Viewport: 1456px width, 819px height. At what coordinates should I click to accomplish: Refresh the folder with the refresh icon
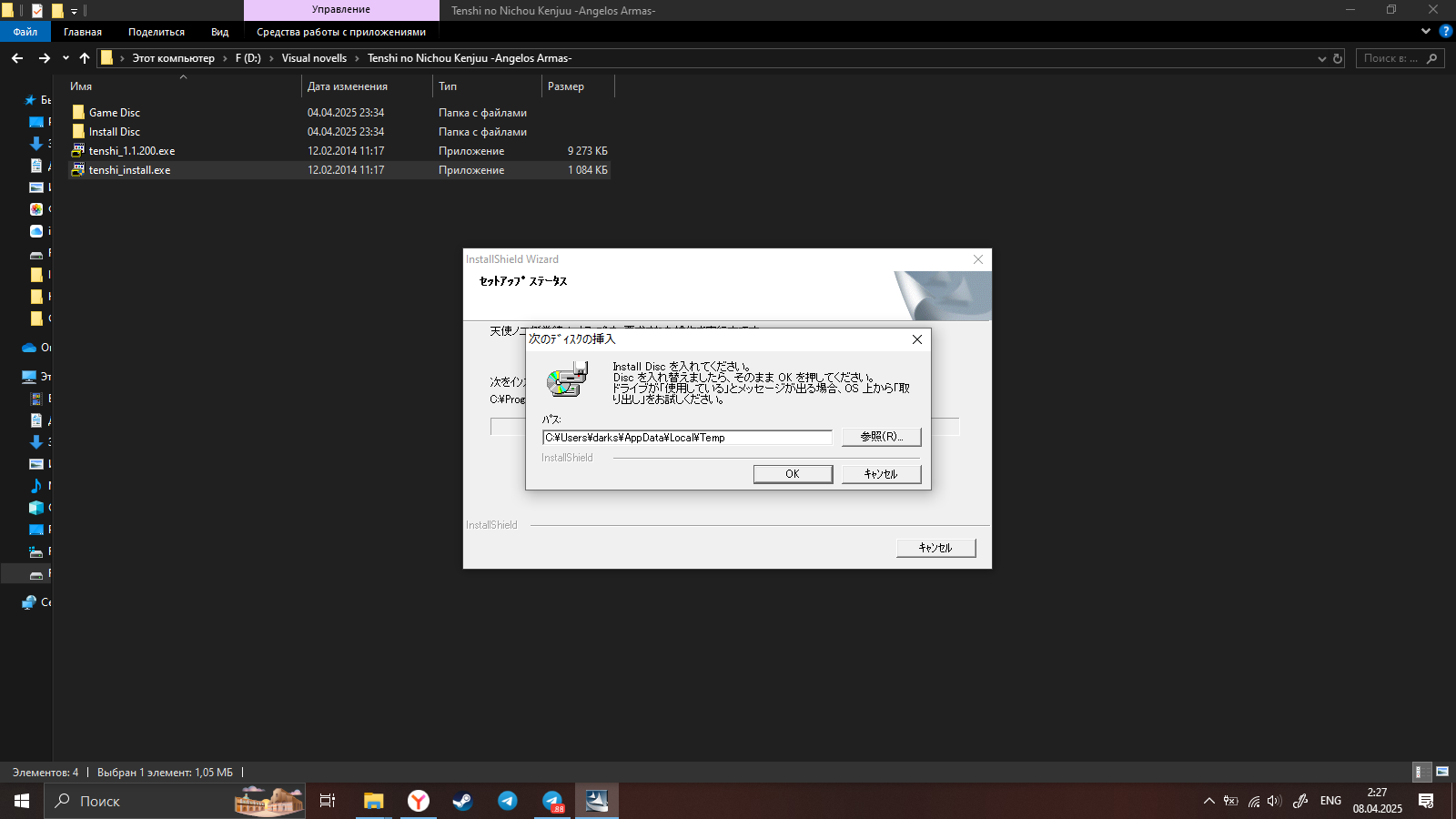(x=1338, y=58)
